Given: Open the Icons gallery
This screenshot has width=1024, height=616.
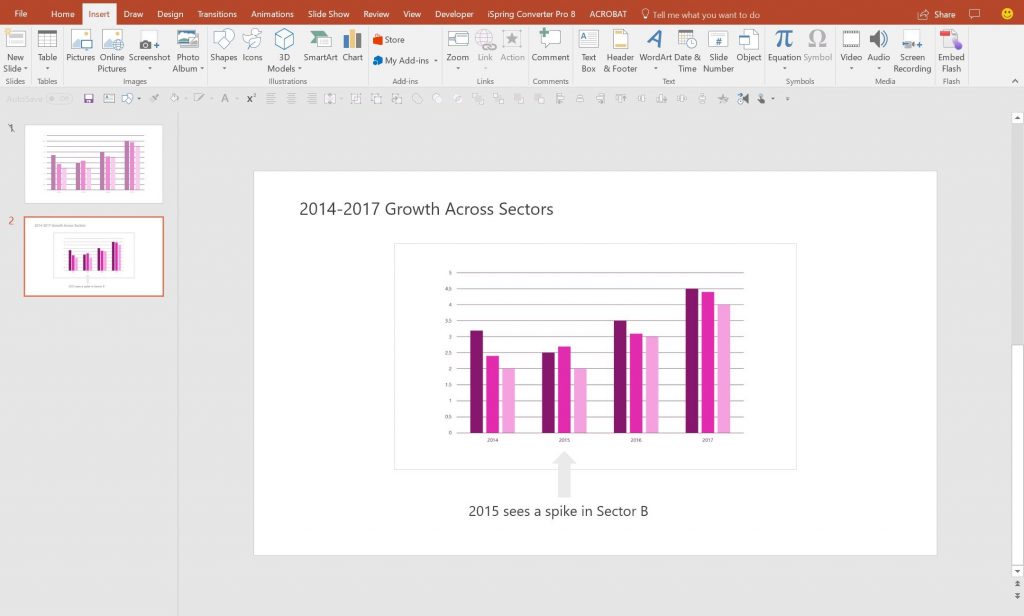Looking at the screenshot, I should click(252, 47).
